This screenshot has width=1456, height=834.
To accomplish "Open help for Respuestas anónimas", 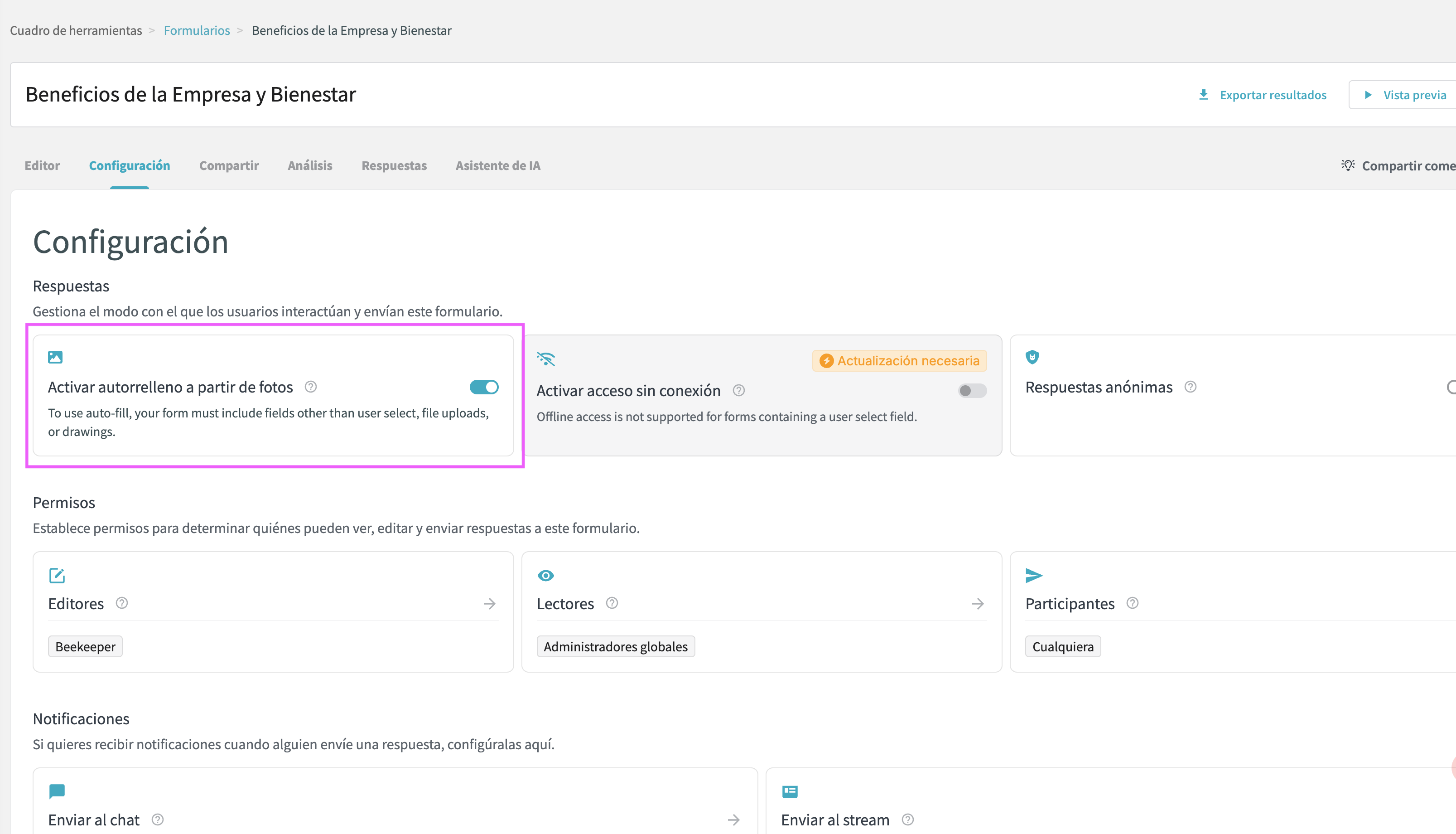I will coord(1191,387).
